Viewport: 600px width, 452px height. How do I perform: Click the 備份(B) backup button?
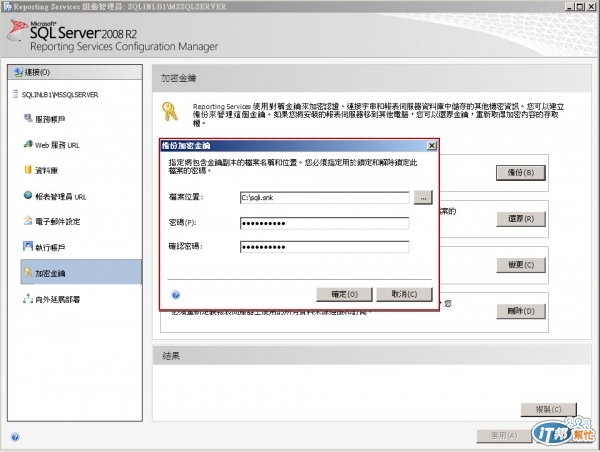pos(521,173)
